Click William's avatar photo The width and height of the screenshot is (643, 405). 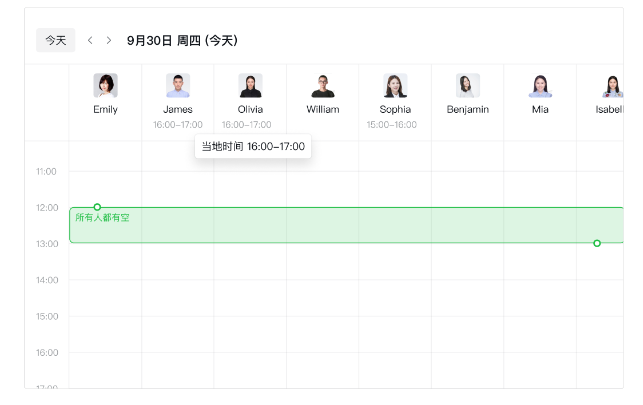pyautogui.click(x=323, y=86)
